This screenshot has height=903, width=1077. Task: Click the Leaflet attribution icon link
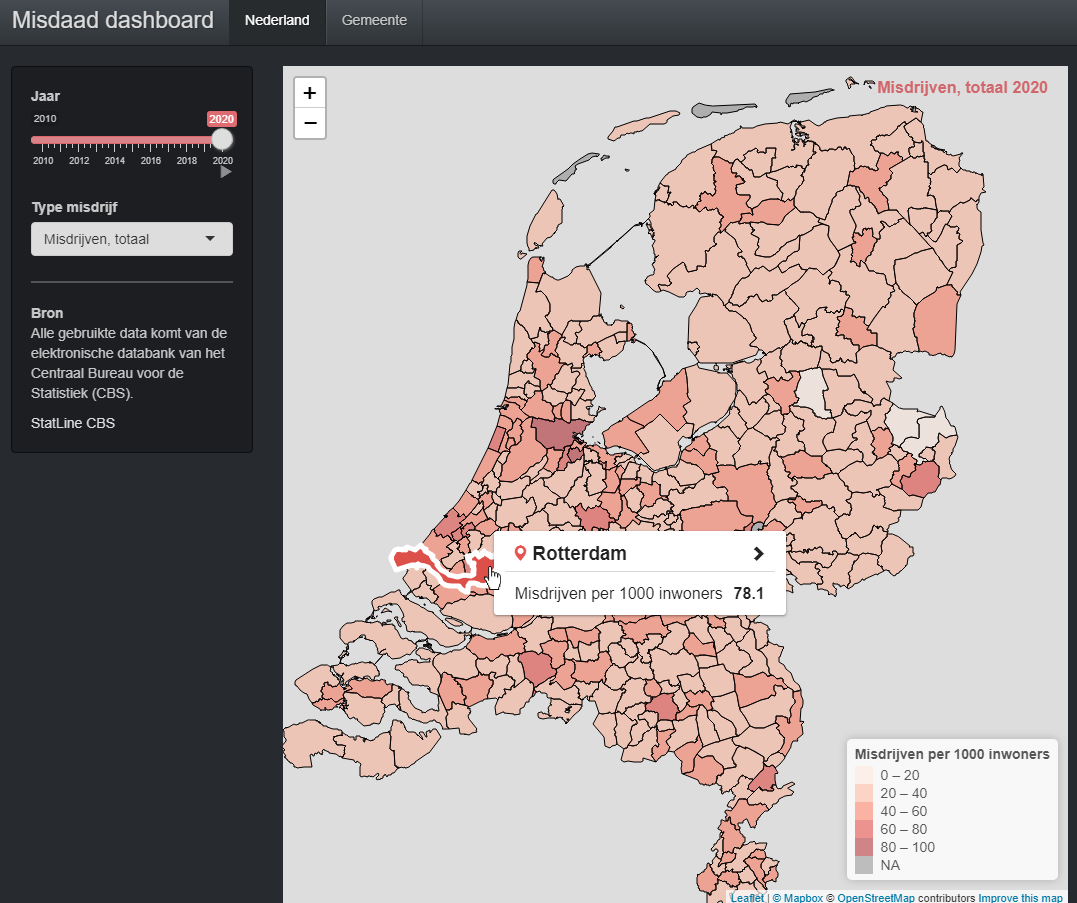click(746, 897)
